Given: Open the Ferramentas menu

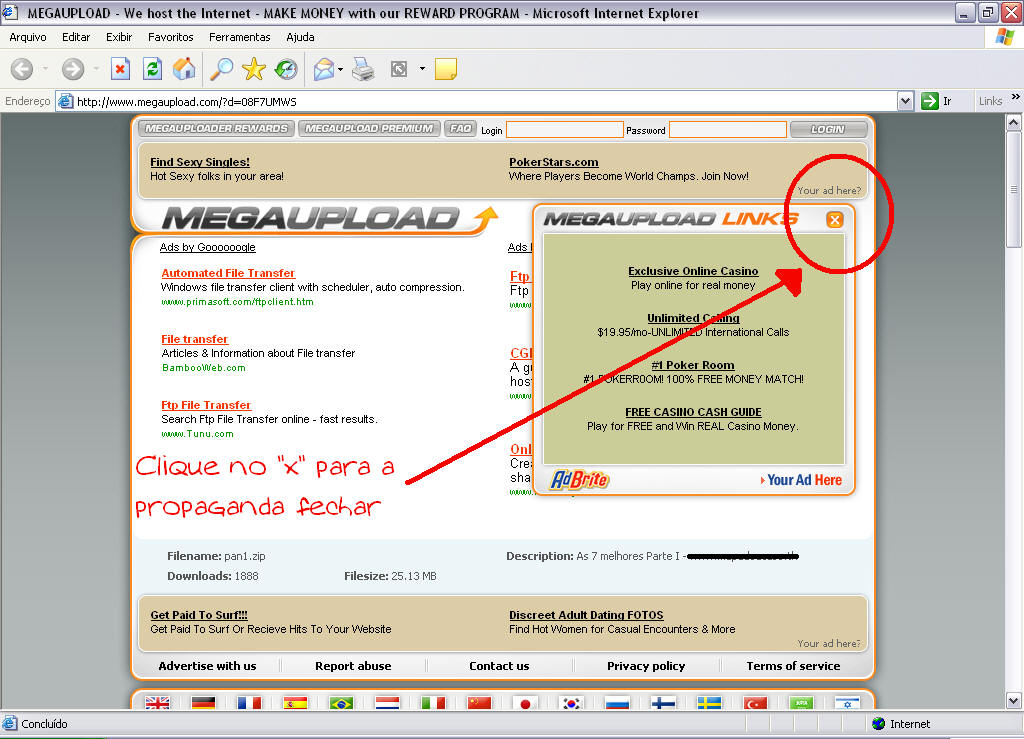Looking at the screenshot, I should (240, 37).
